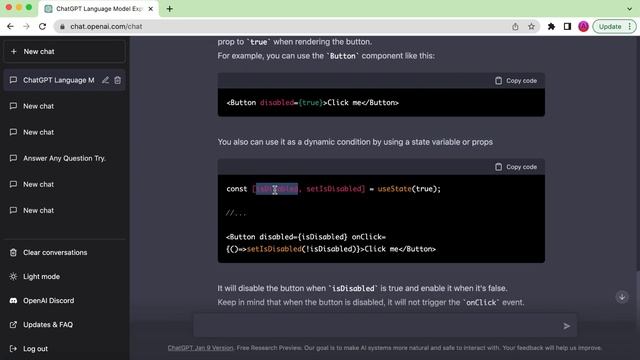Rename the ChatGPT Language M chat with pencil icon

pos(105,80)
